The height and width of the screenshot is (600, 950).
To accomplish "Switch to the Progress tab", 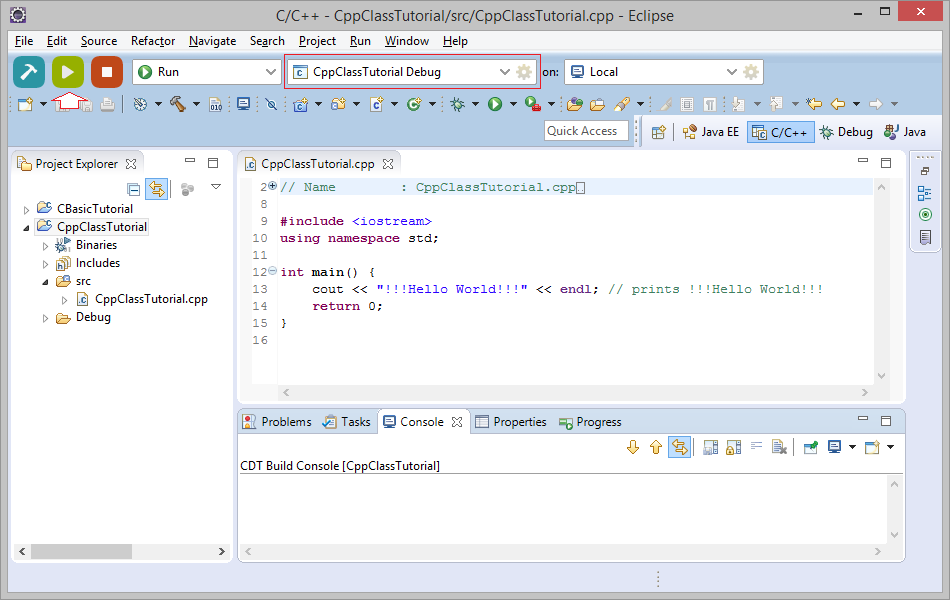I will coord(590,422).
